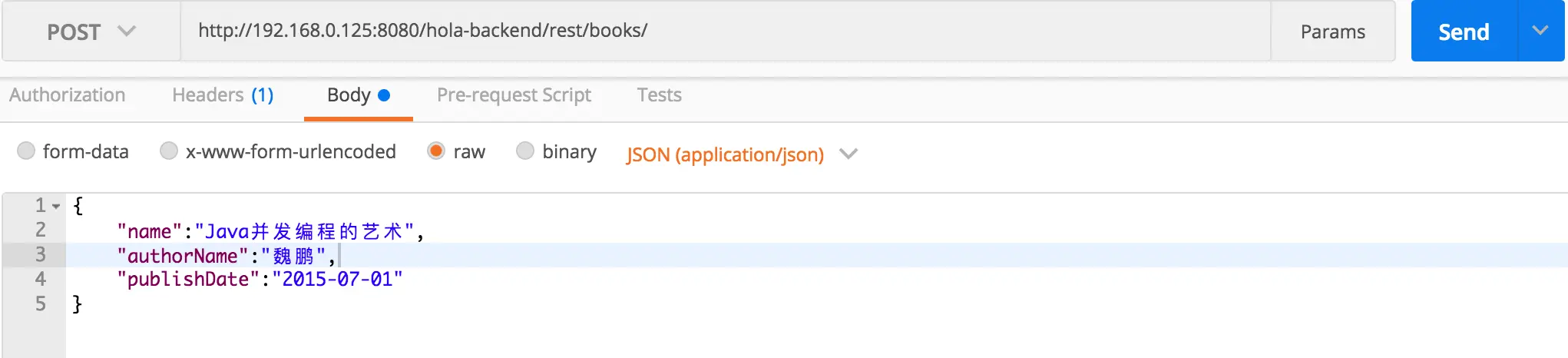Viewport: 1568px width, 358px height.
Task: Click line 4 publishDate value in editor
Action: click(x=337, y=280)
